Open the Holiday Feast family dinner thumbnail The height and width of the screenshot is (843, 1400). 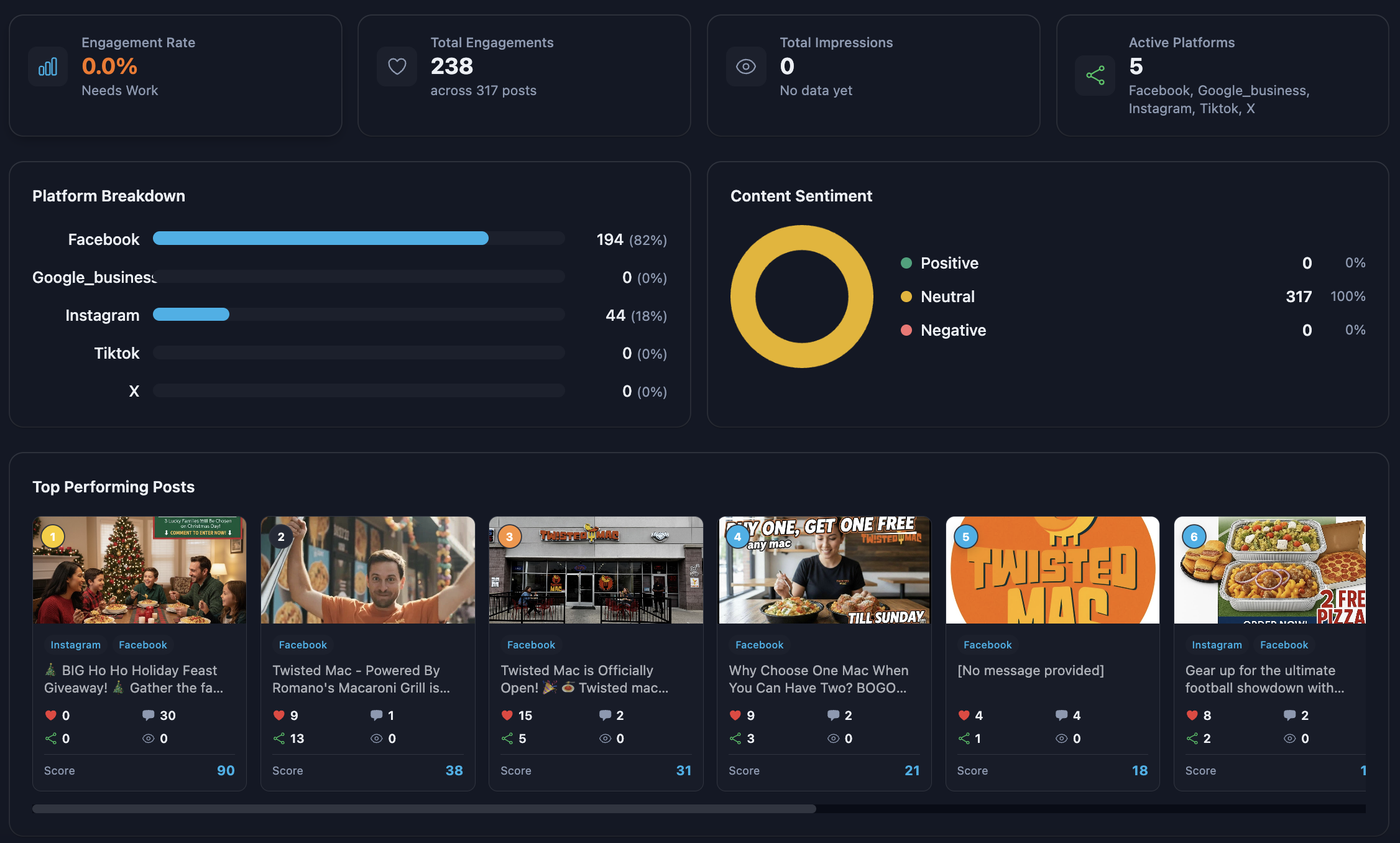(x=139, y=570)
